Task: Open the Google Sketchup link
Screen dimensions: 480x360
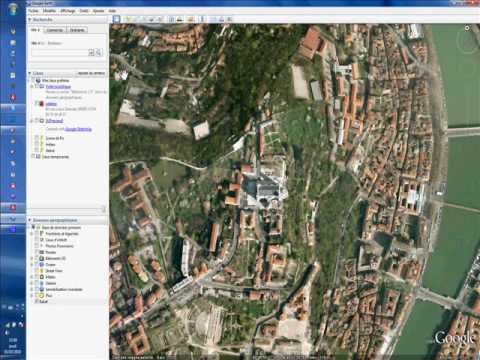Action: click(78, 129)
